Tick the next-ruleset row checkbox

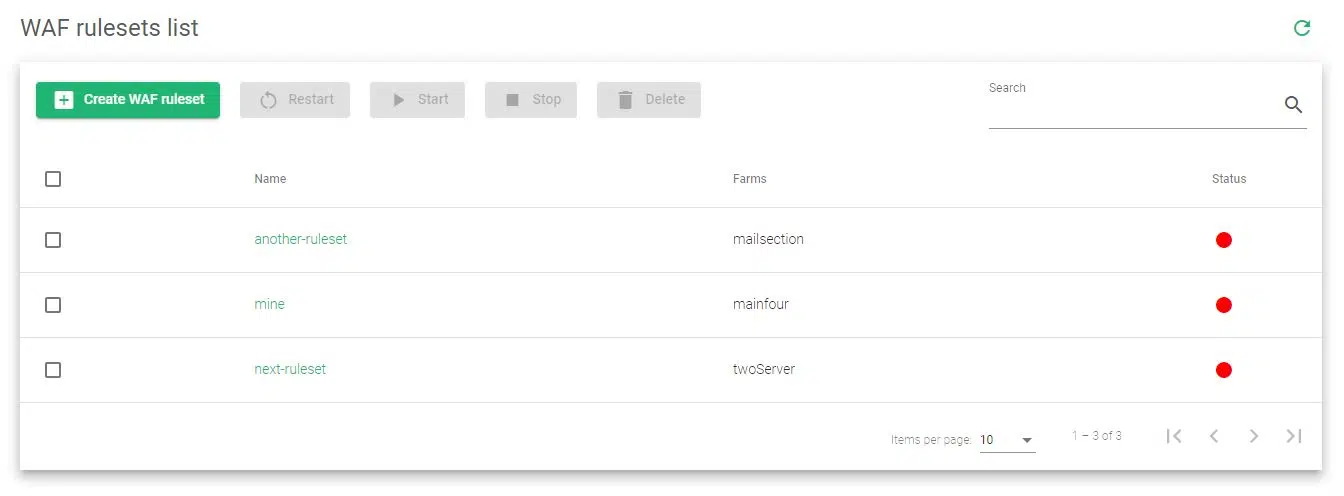point(53,370)
